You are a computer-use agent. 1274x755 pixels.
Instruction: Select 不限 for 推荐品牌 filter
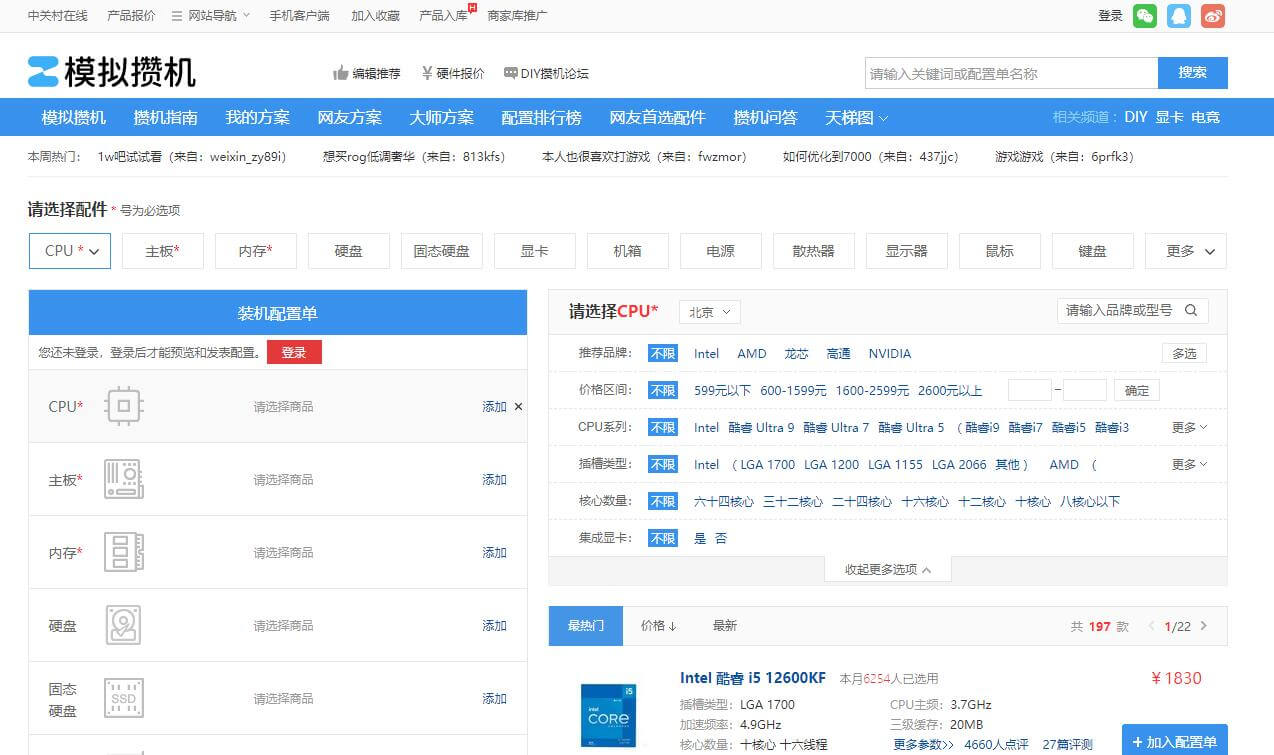pyautogui.click(x=662, y=353)
